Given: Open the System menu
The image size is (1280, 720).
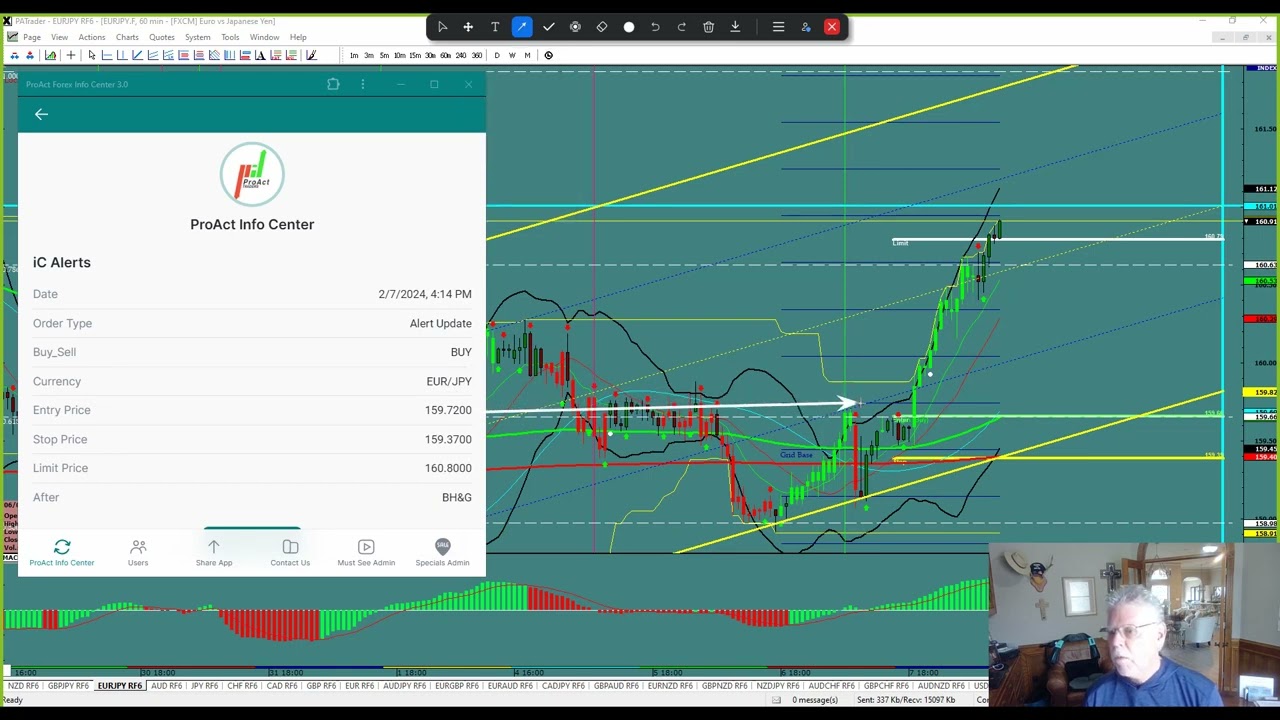Looking at the screenshot, I should point(197,37).
